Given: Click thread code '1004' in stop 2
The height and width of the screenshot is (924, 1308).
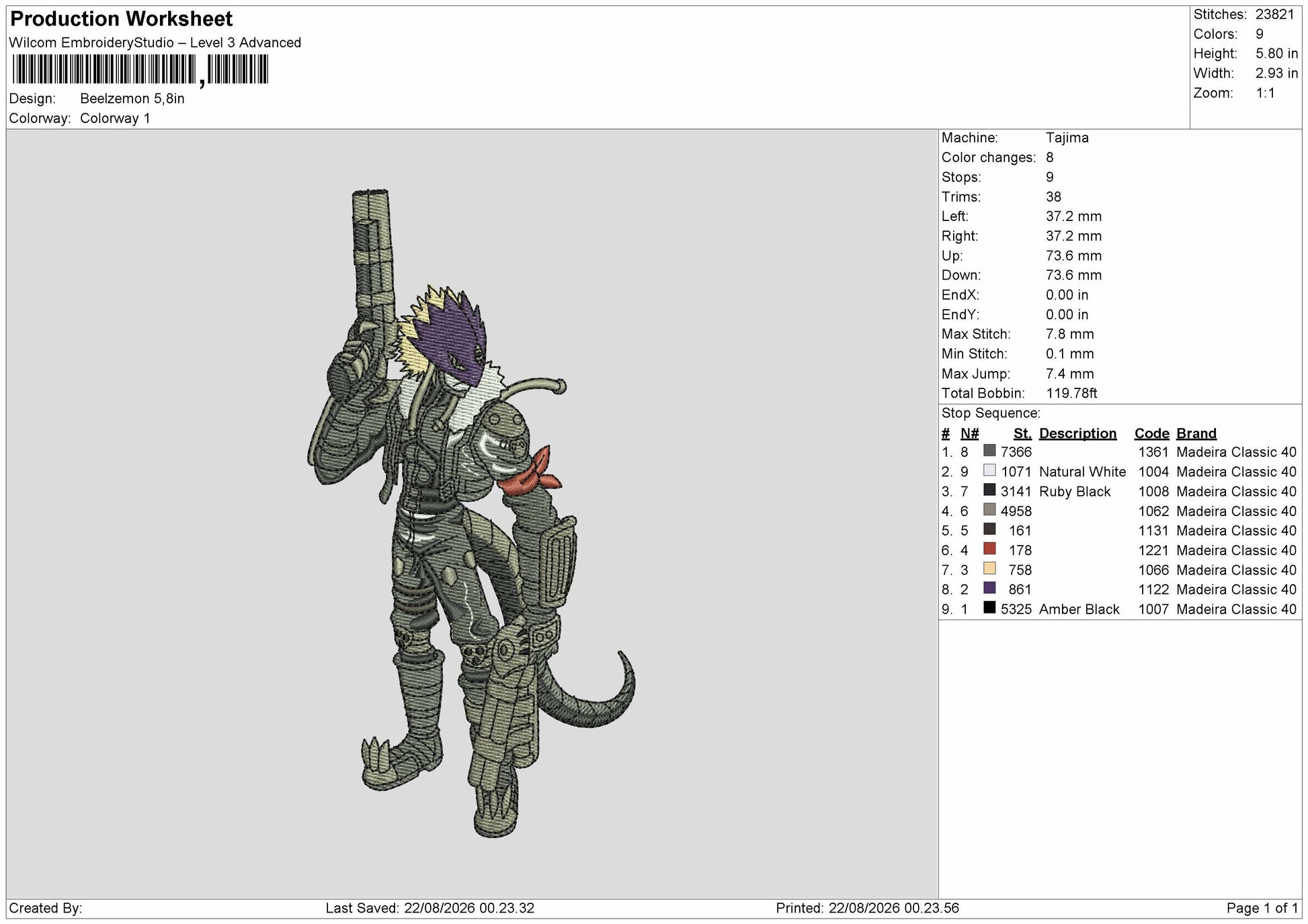Looking at the screenshot, I should click(1153, 472).
